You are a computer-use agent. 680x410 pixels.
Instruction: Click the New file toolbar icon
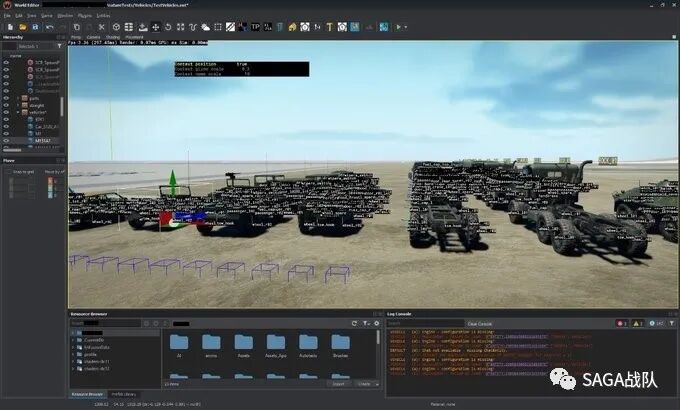[x=10, y=27]
